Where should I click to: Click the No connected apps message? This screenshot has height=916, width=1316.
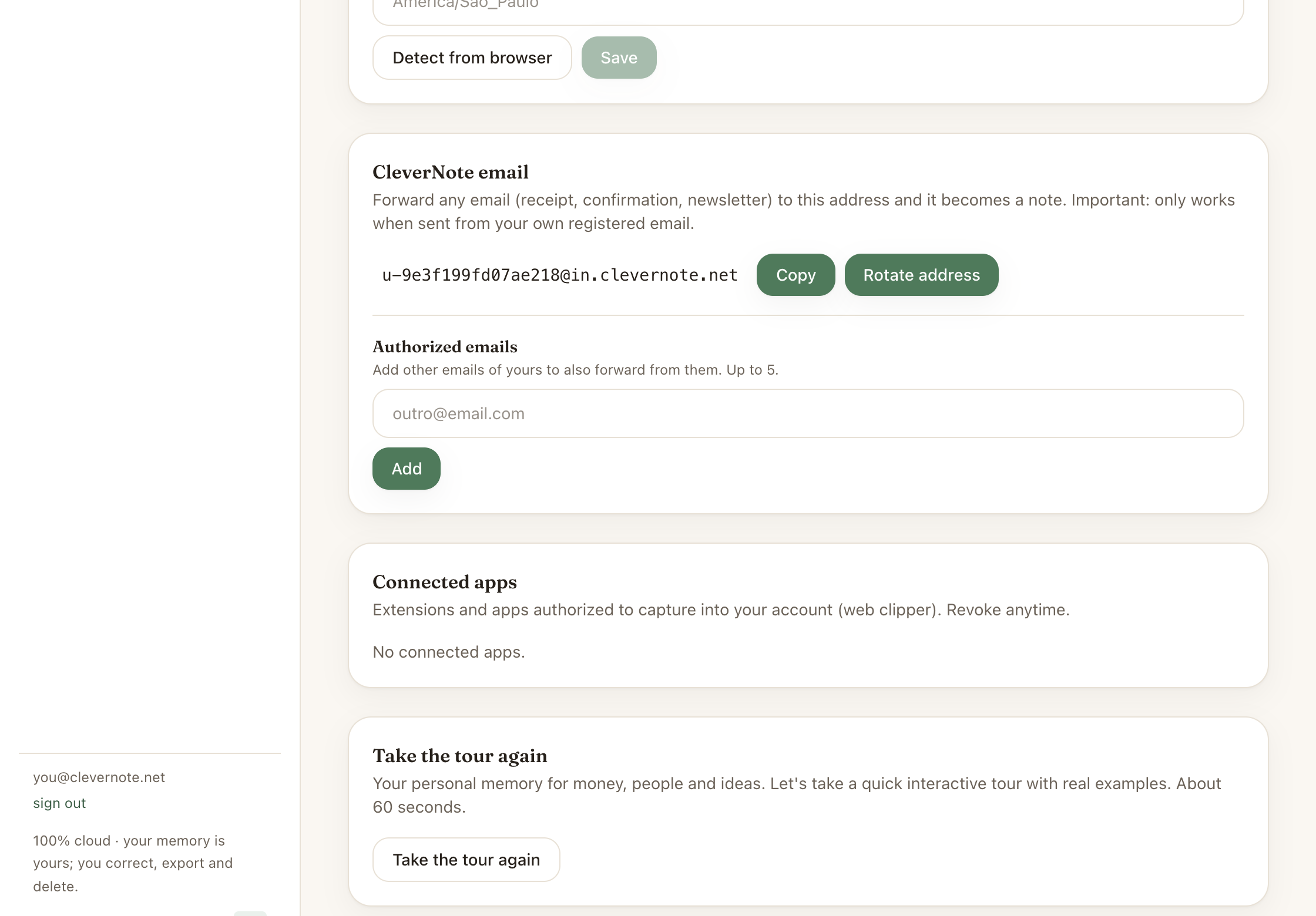pyautogui.click(x=449, y=652)
